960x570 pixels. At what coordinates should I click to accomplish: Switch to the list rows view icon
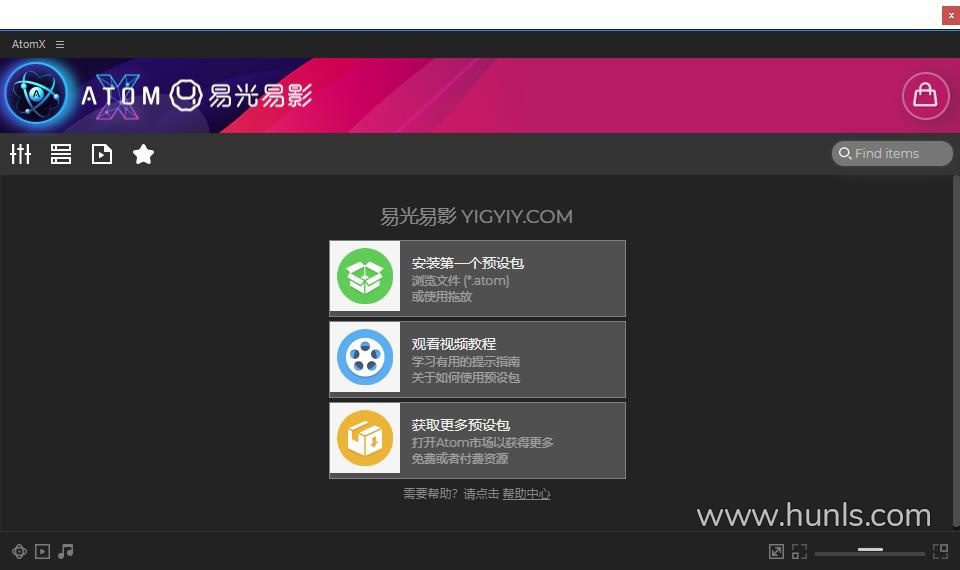(x=61, y=154)
